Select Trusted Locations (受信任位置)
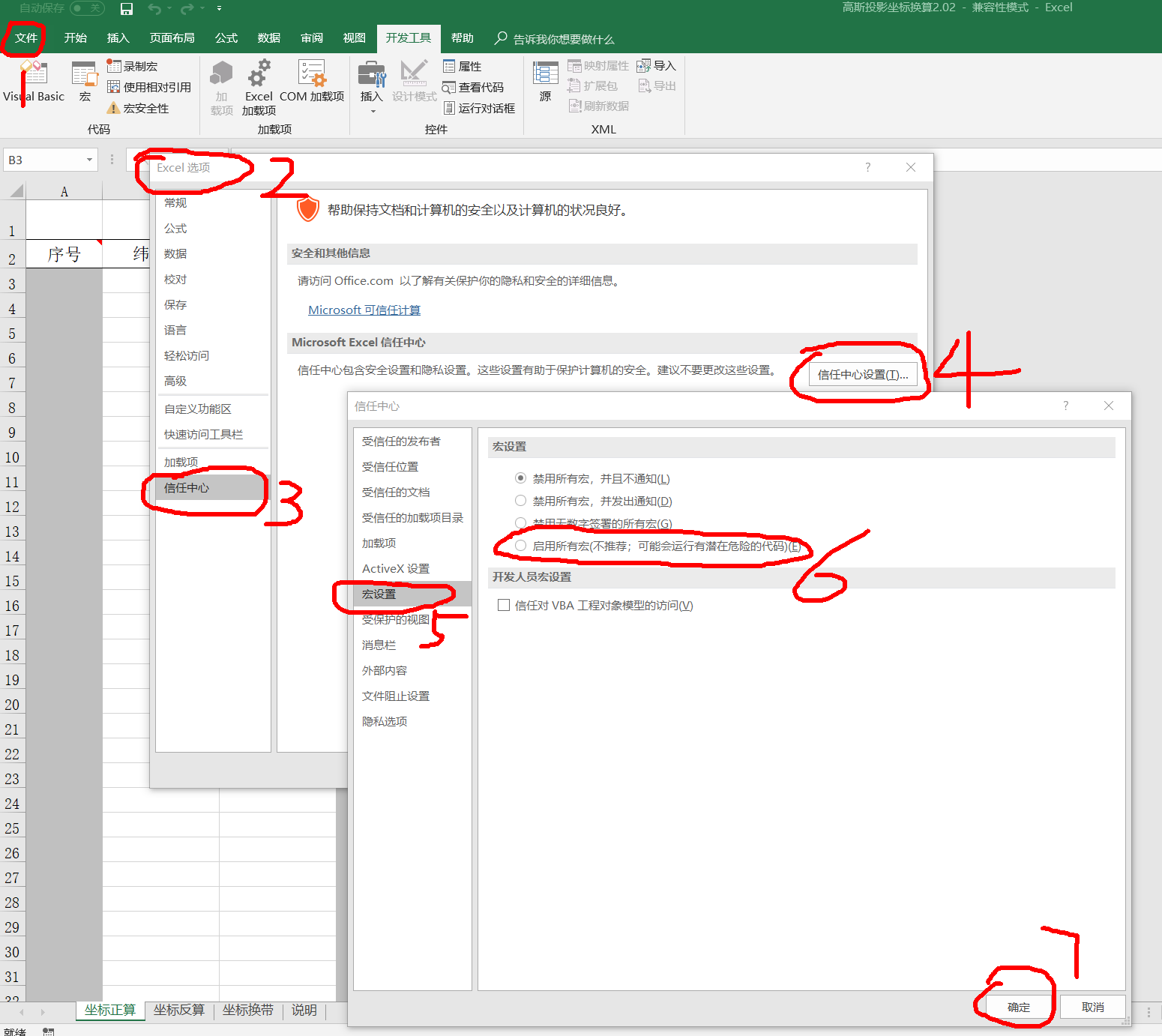 [412, 466]
